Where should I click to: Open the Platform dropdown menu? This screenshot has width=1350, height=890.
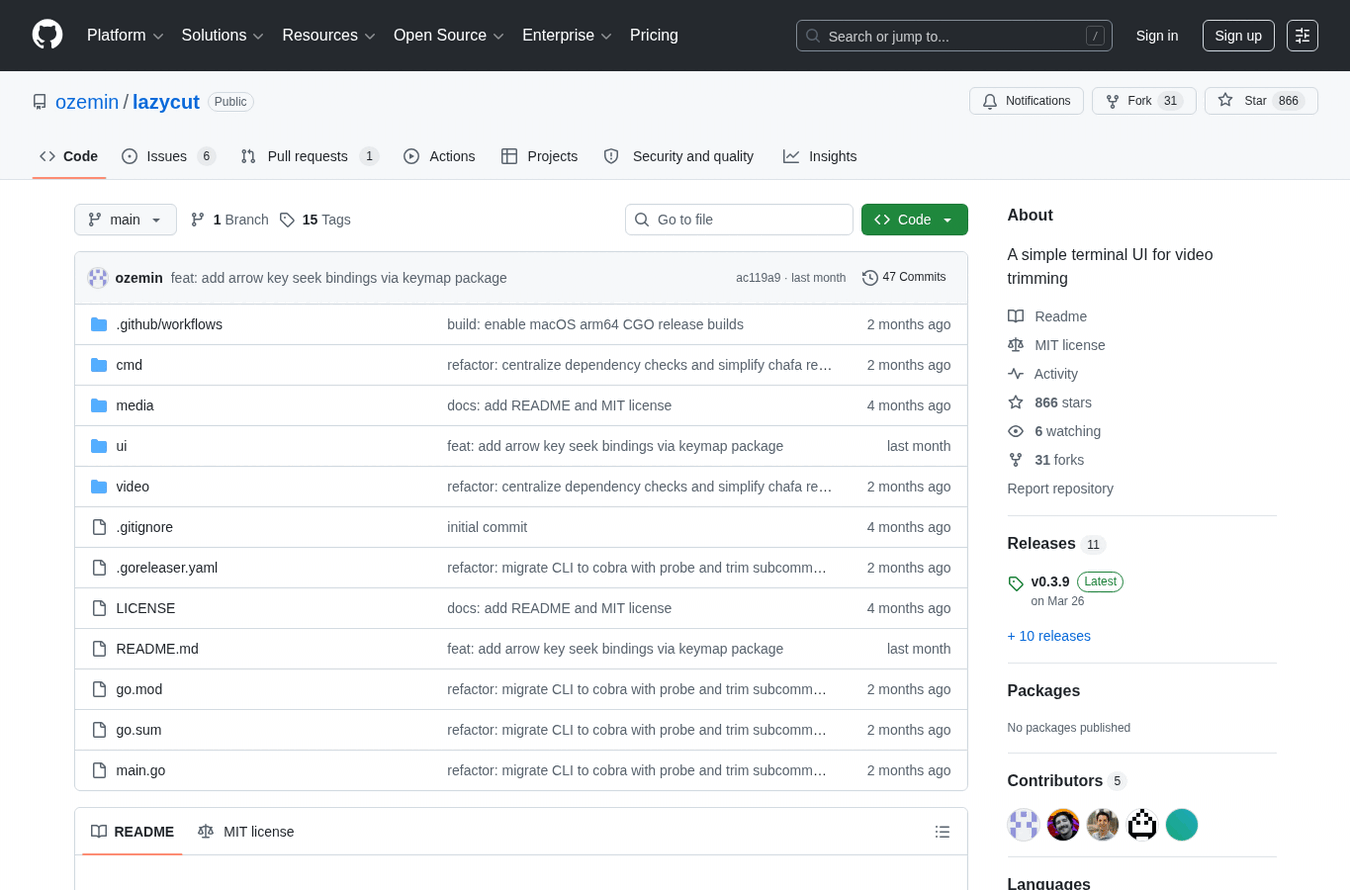click(x=125, y=36)
